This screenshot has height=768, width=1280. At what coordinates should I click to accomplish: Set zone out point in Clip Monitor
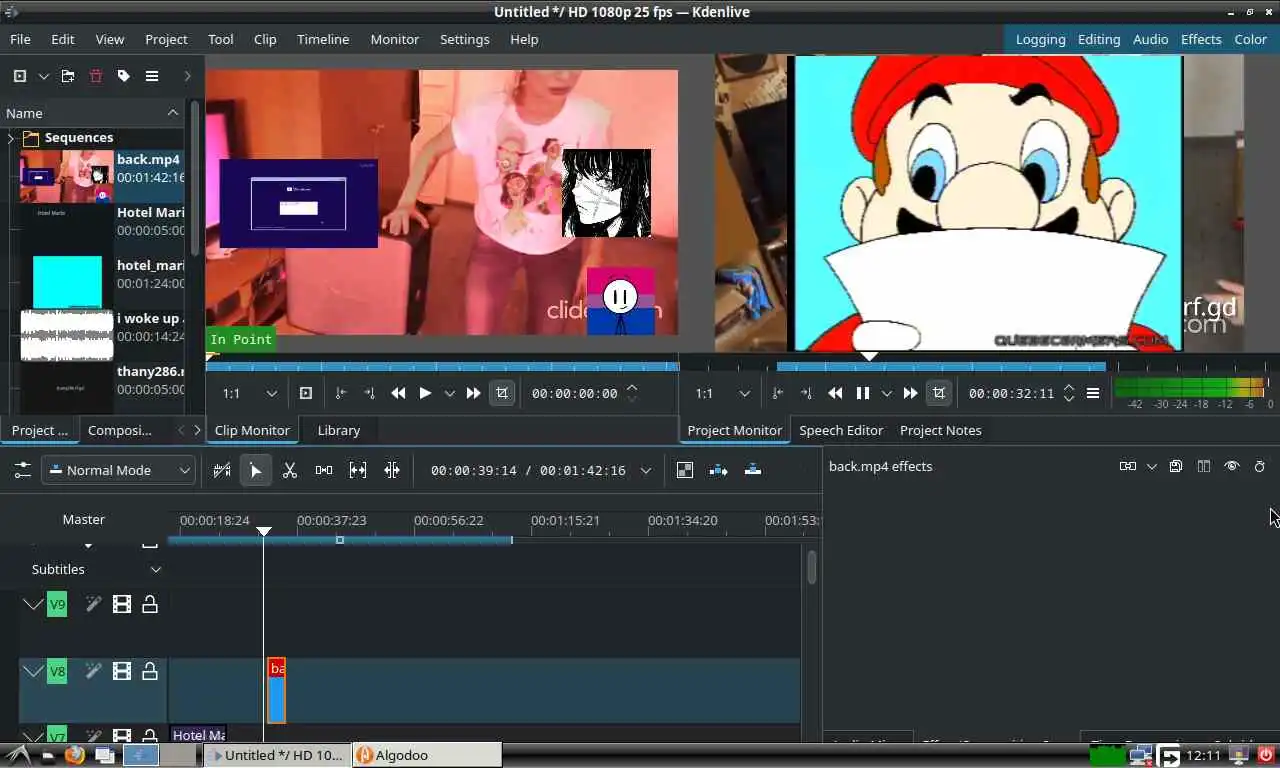[x=369, y=393]
